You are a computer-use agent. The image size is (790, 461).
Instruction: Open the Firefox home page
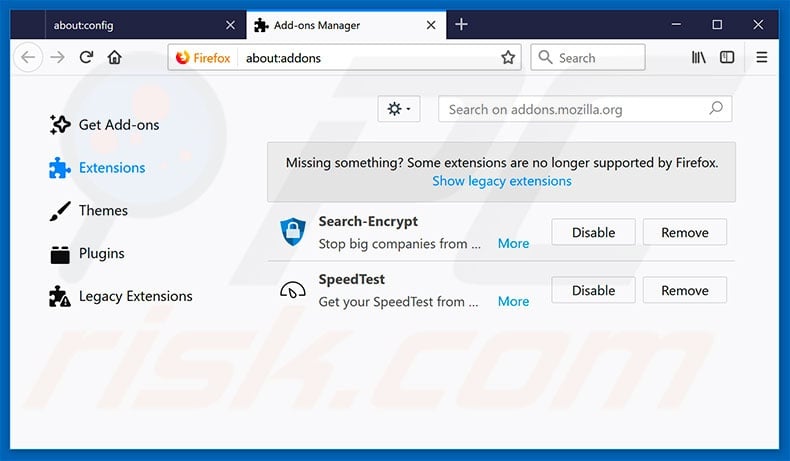(115, 57)
